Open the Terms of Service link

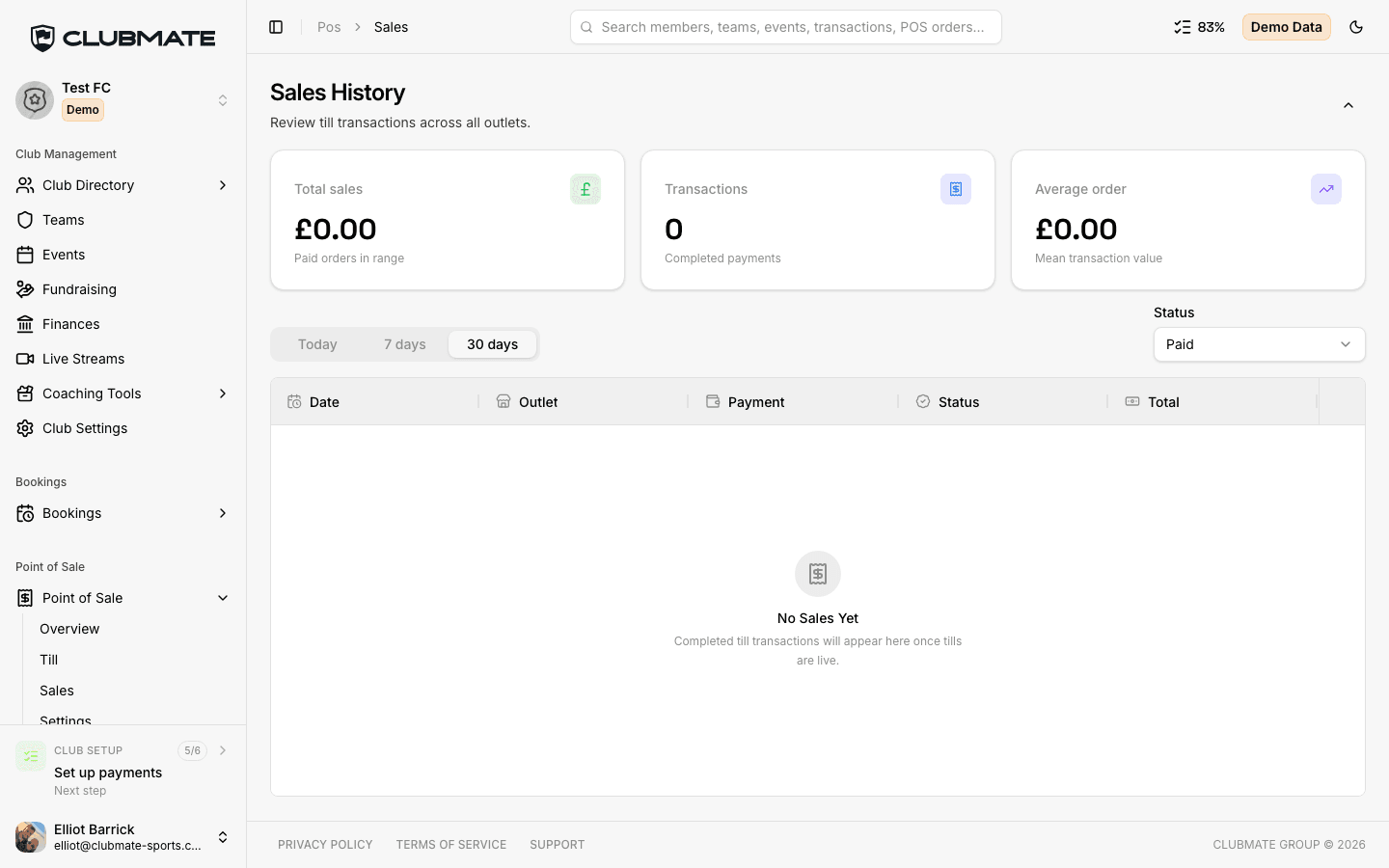451,845
